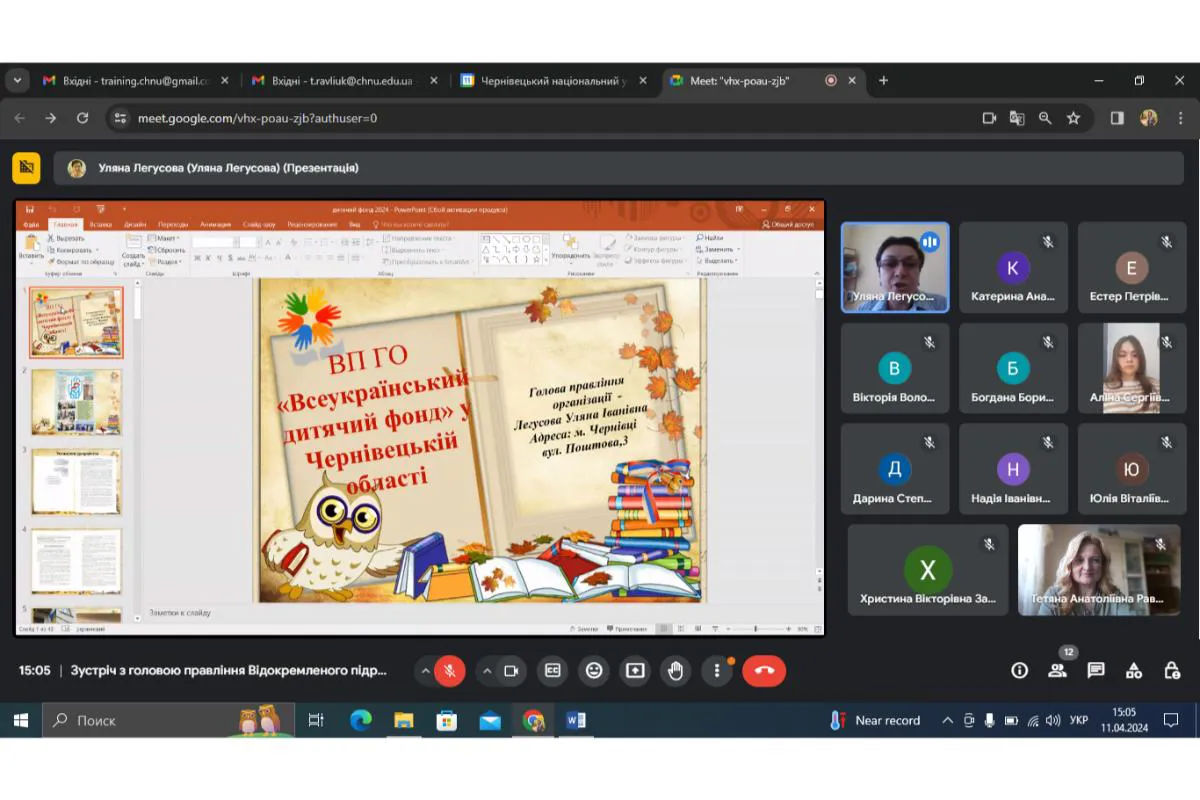The width and height of the screenshot is (1200, 800).
Task: Open the in-call chat panel
Action: (1096, 671)
